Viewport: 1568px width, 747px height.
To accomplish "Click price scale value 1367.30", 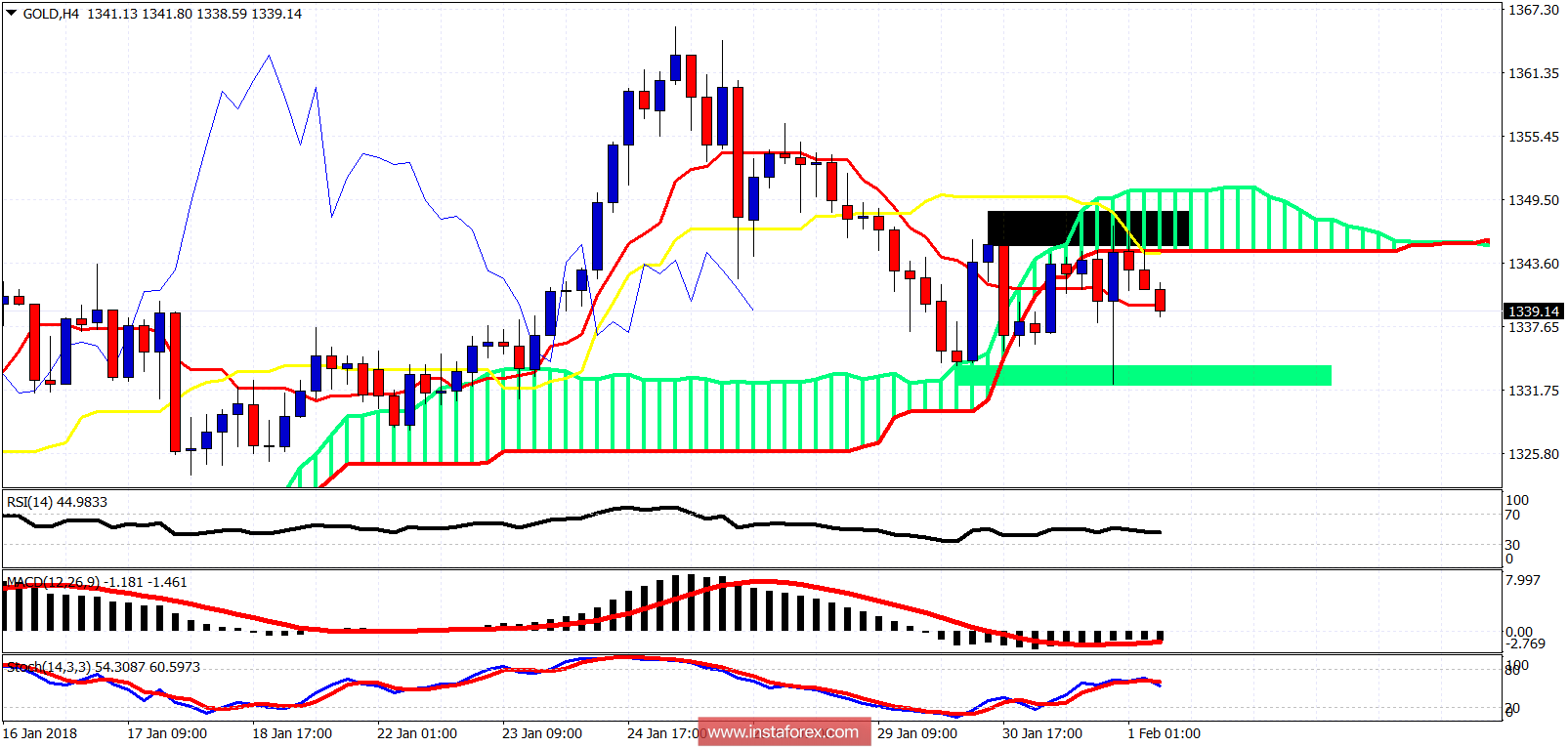I will [x=1534, y=10].
